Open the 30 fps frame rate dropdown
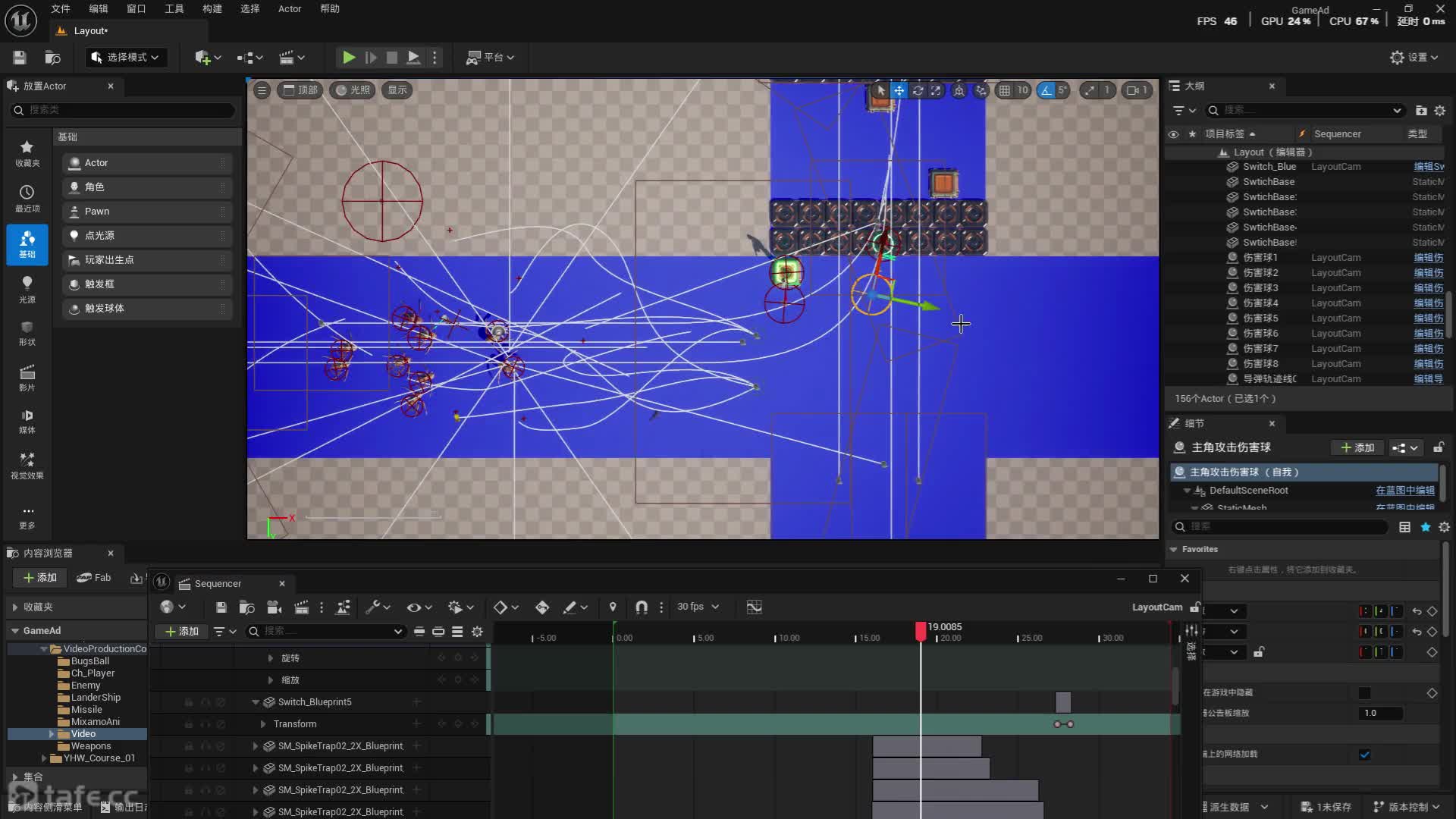This screenshot has width=1456, height=819. (x=698, y=607)
